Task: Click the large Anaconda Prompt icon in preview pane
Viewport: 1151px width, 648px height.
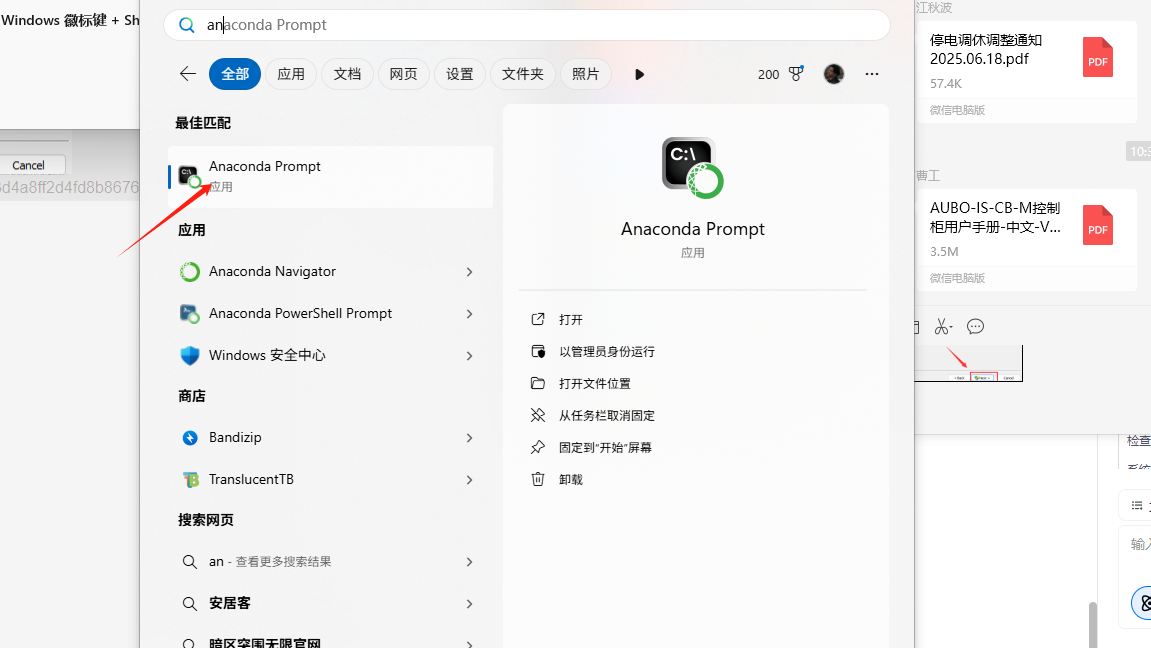Action: coord(692,167)
